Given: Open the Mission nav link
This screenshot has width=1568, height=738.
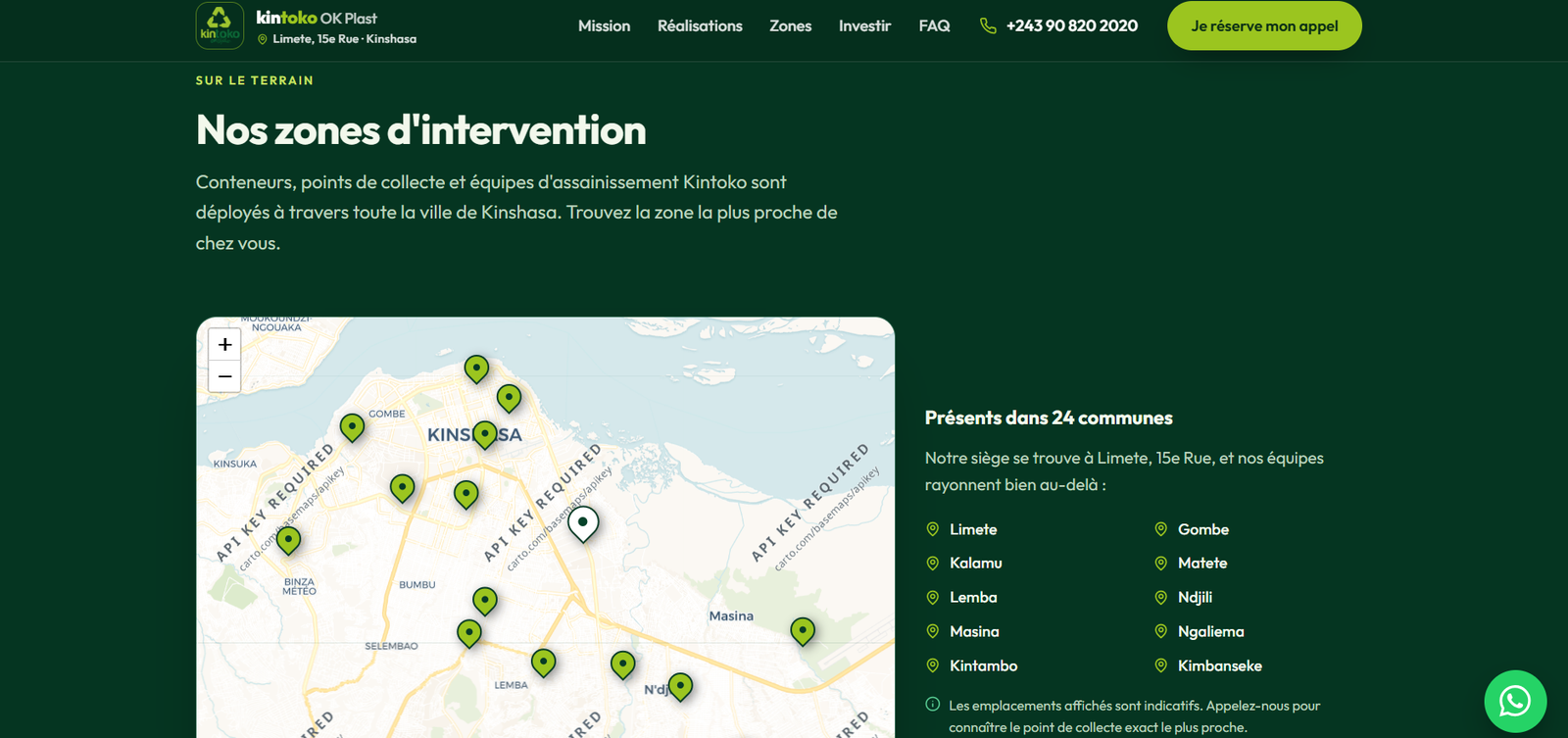Looking at the screenshot, I should [604, 25].
